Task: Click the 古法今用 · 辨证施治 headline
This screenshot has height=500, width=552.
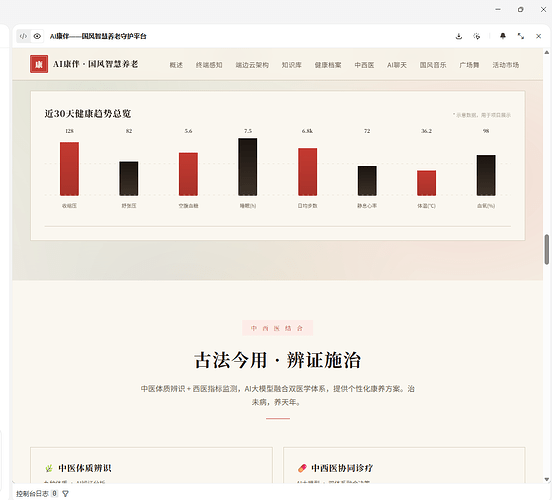Action: (277, 360)
